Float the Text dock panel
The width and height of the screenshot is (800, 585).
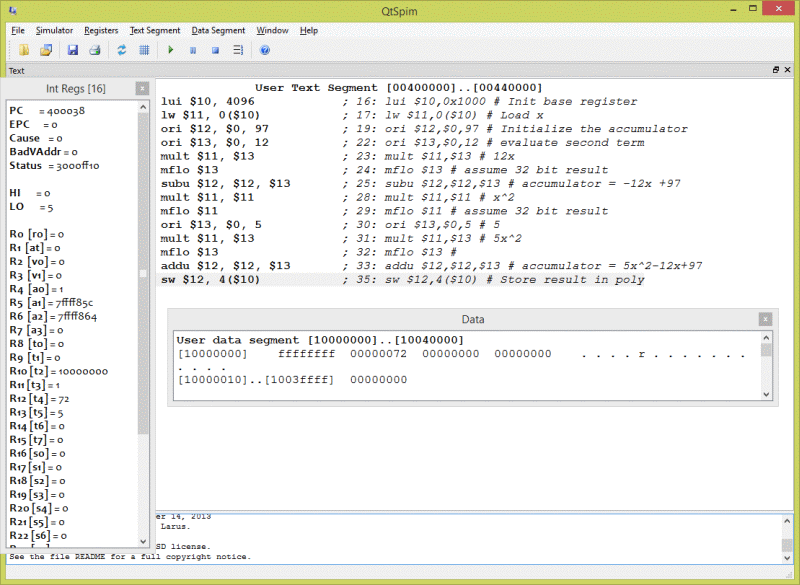pos(775,70)
